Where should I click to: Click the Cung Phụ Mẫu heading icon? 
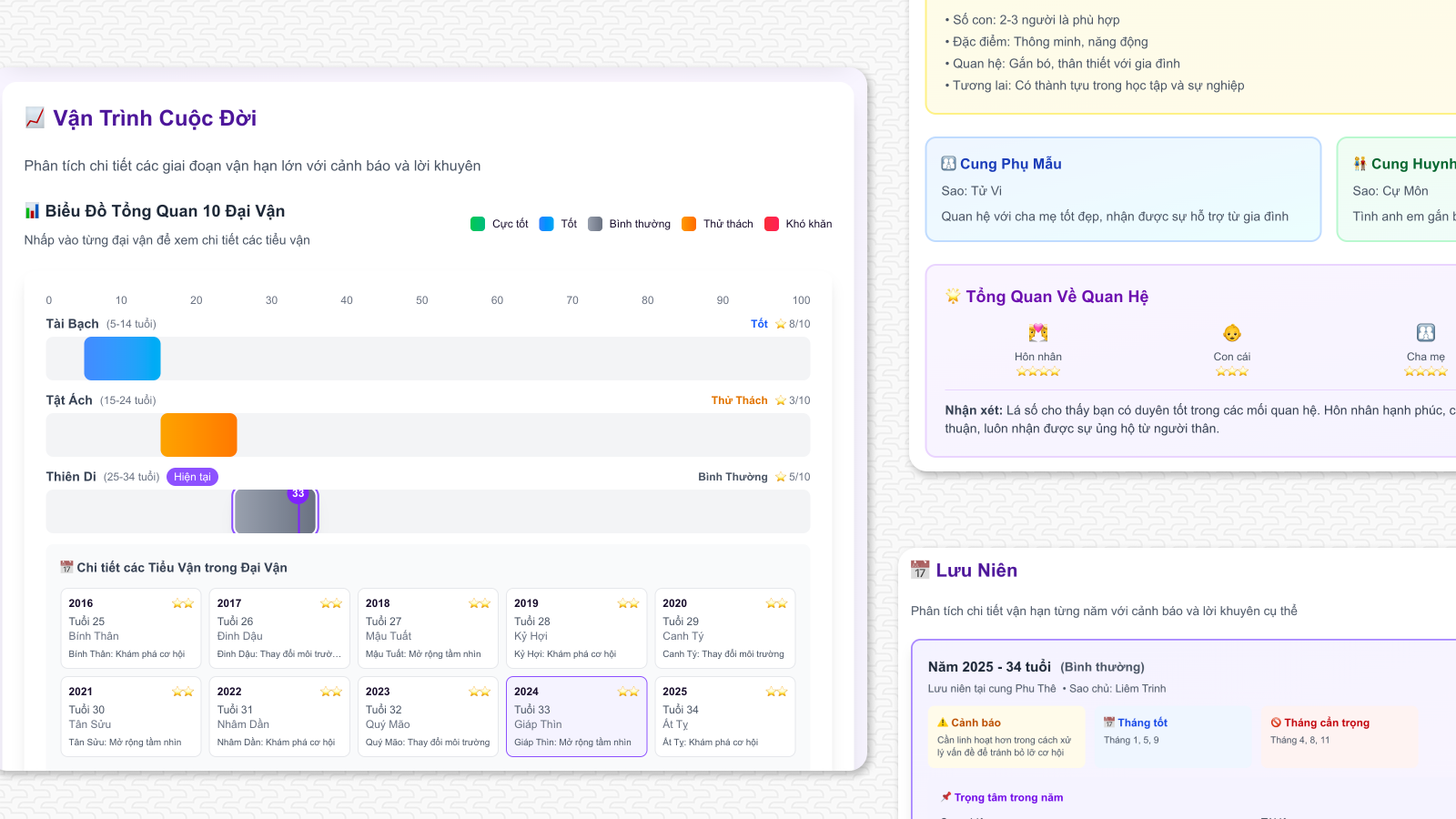(948, 164)
